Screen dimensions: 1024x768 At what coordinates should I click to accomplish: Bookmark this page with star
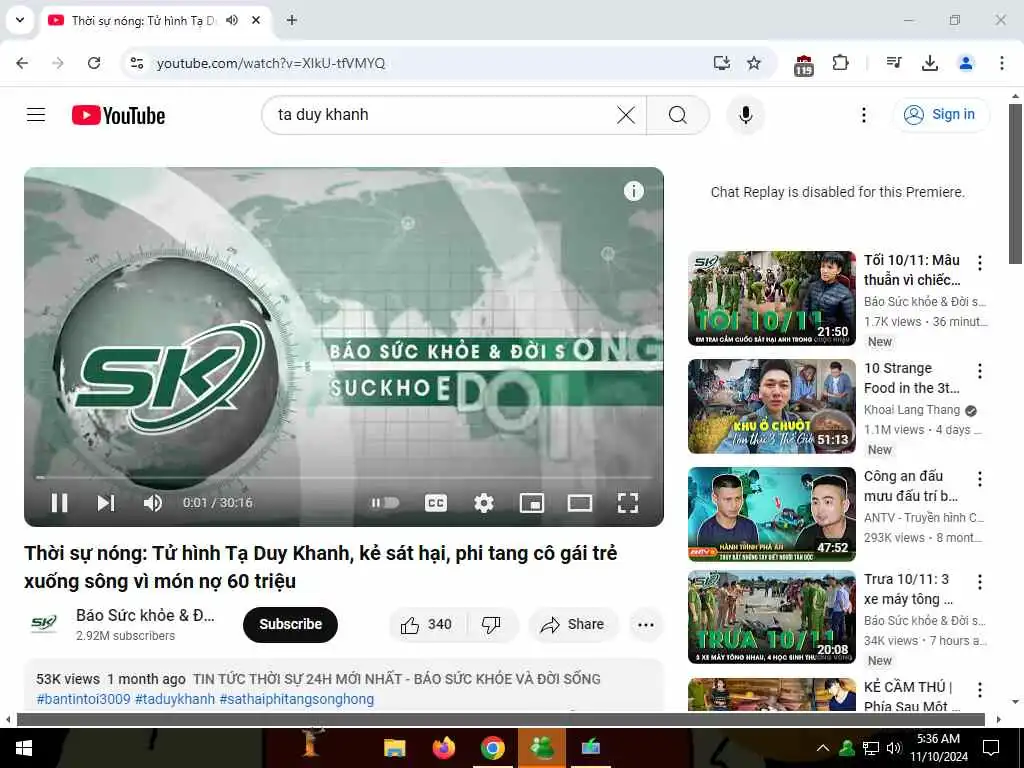click(754, 63)
